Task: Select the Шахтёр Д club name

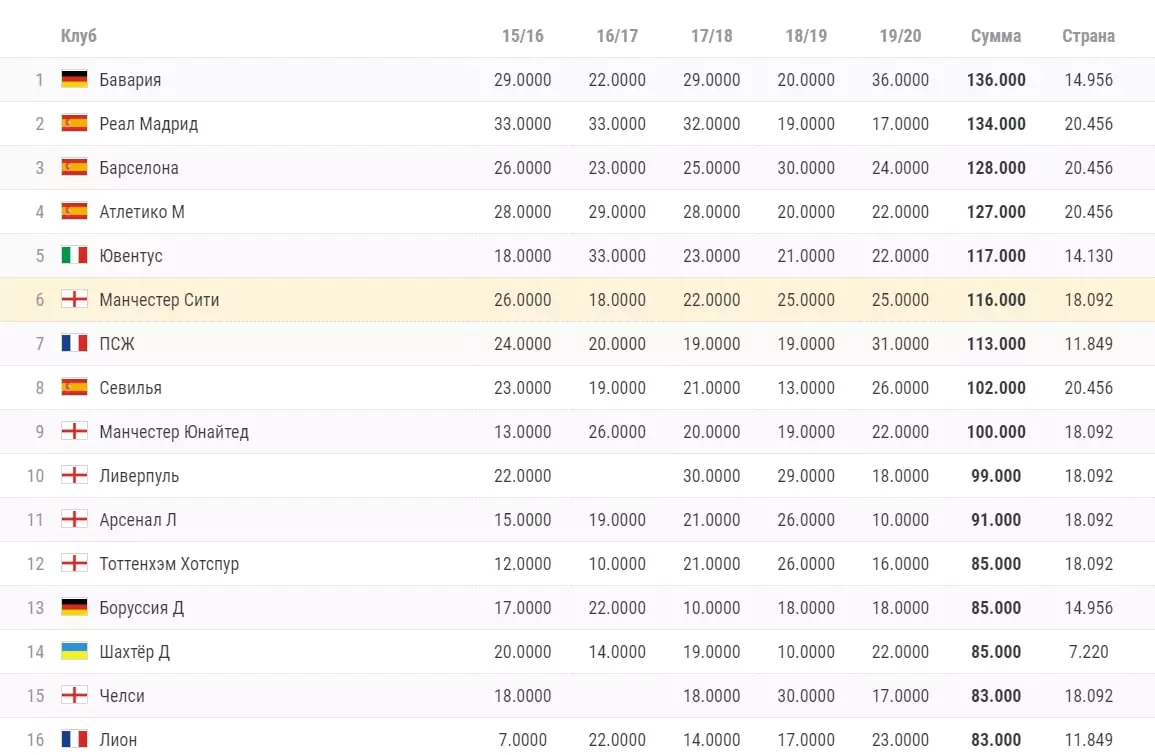Action: (x=135, y=652)
